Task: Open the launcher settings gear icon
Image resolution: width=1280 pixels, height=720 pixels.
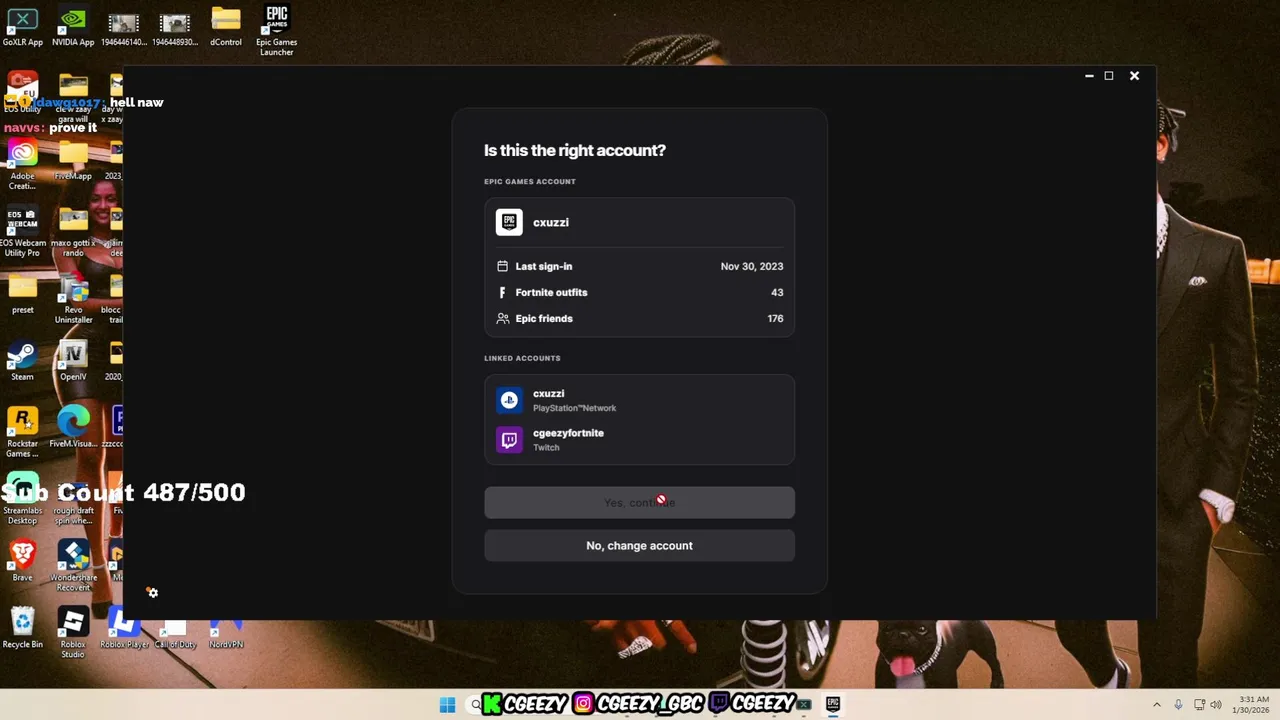Action: 152,593
